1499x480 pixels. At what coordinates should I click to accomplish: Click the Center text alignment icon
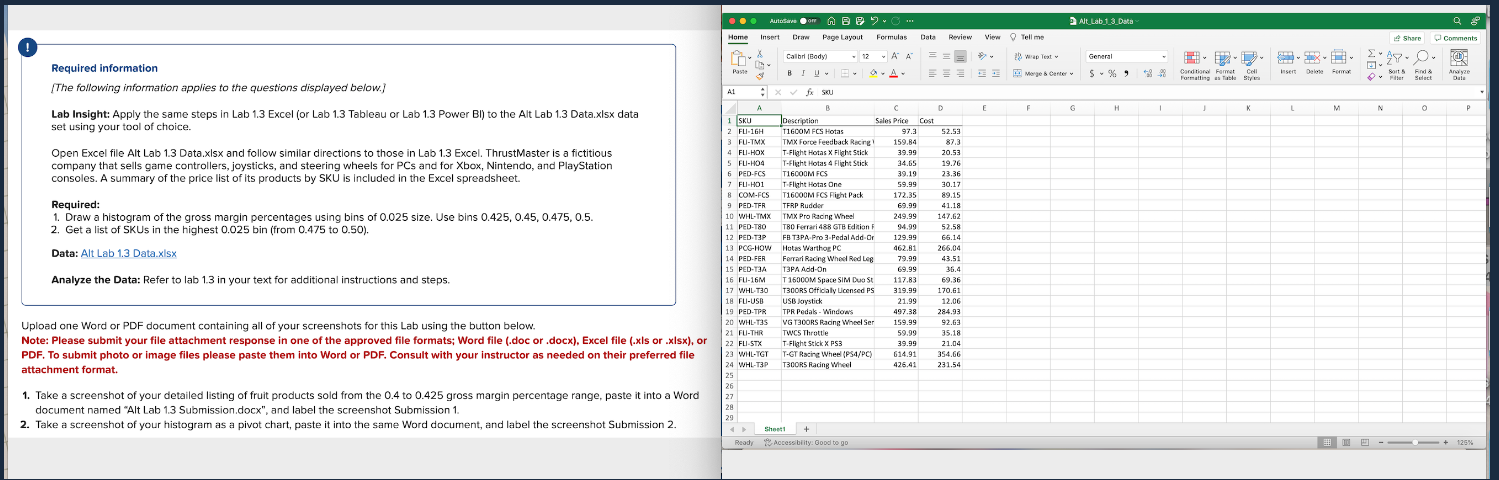[946, 73]
